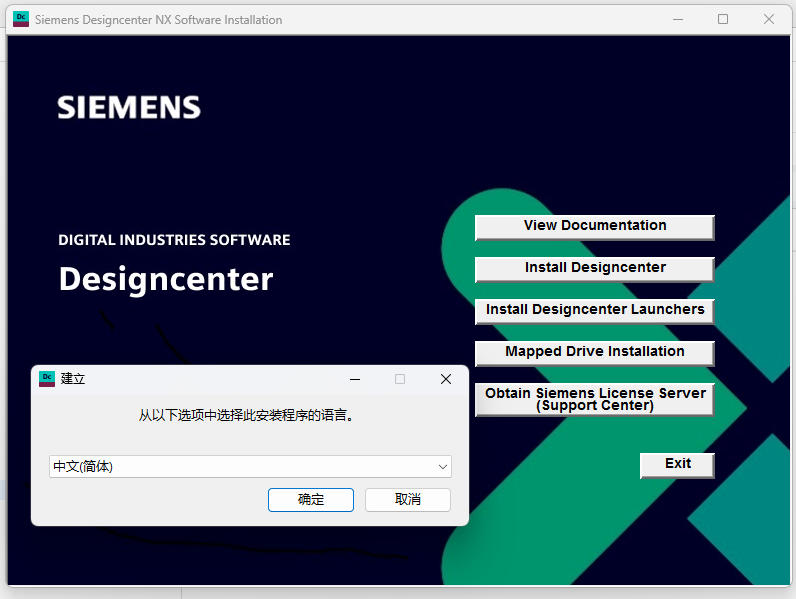Minimize the 建立 dialog

tap(355, 379)
